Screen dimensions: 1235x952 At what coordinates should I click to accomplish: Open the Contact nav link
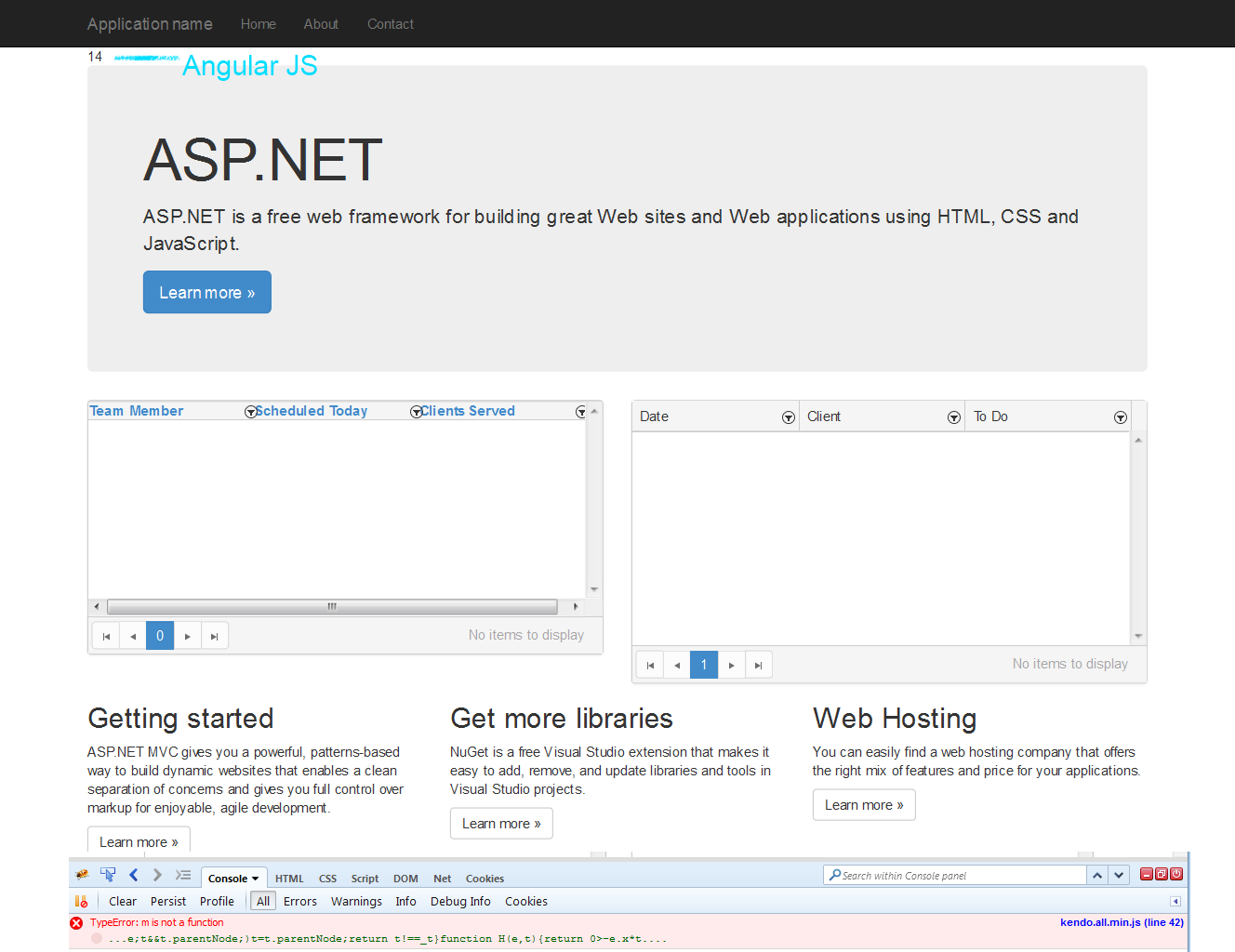pos(391,24)
